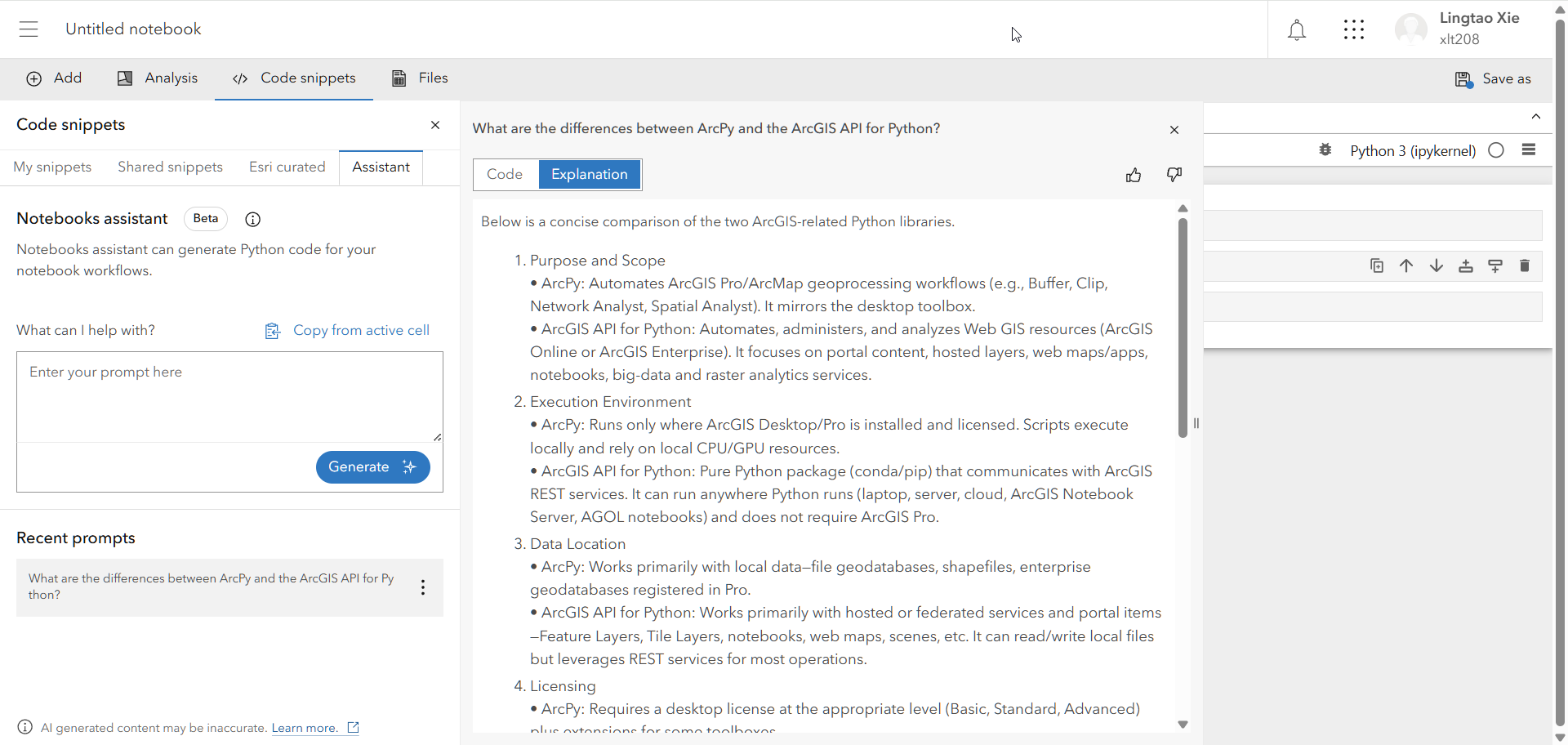
Task: Open the kernel debugger bug icon
Action: (1325, 150)
